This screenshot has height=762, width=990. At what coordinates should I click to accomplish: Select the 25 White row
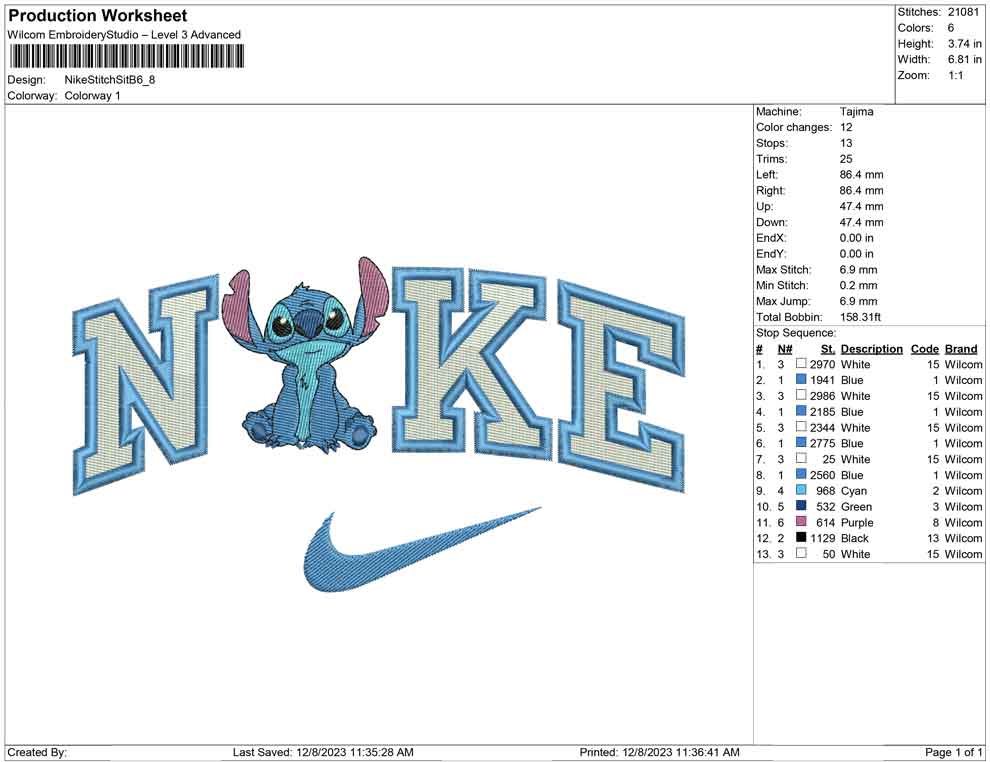(869, 459)
